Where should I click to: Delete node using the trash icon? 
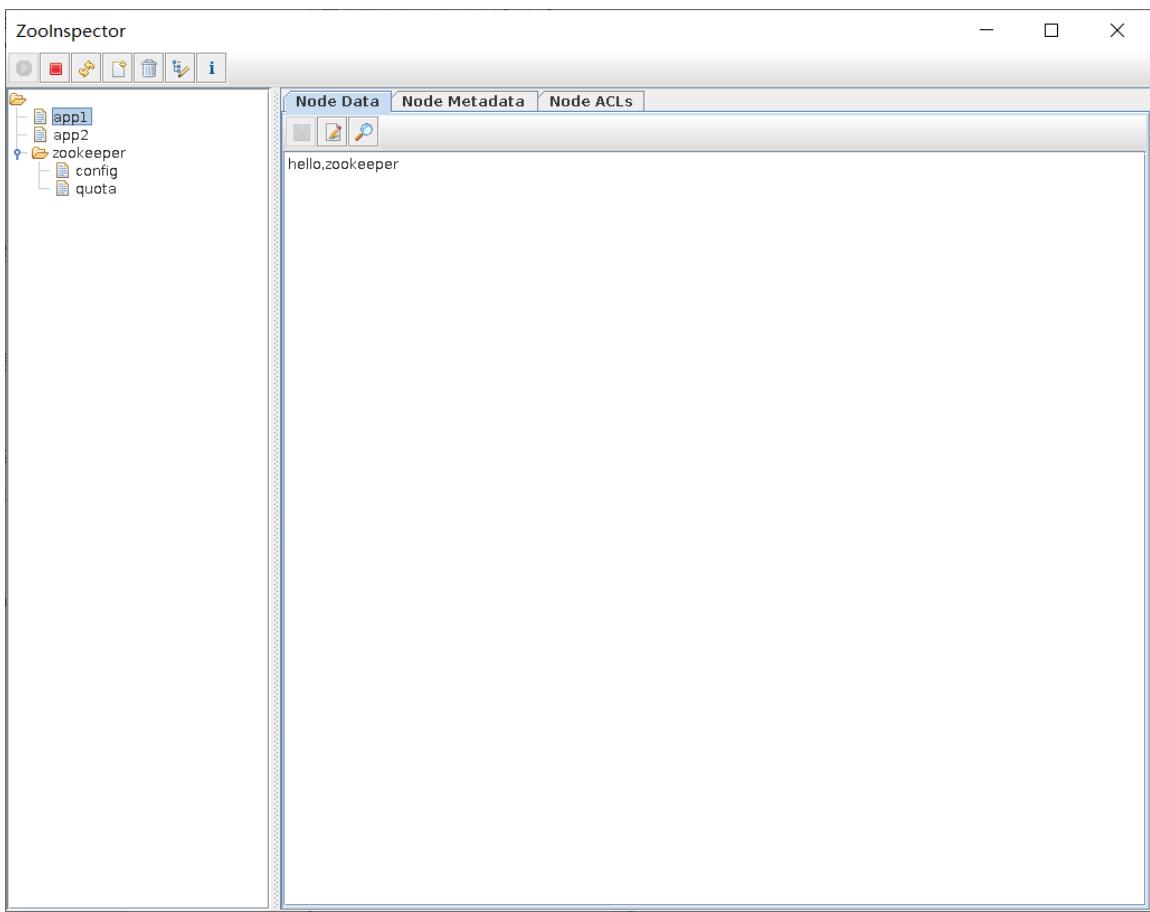click(x=149, y=68)
